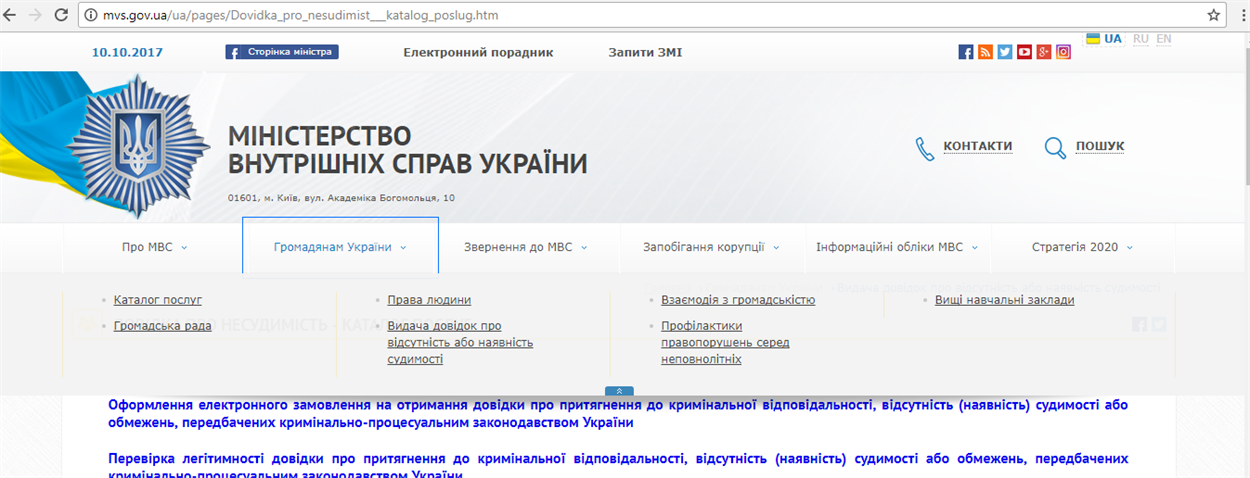Click the magnifier search icon
The height and width of the screenshot is (478, 1250).
click(x=1055, y=148)
